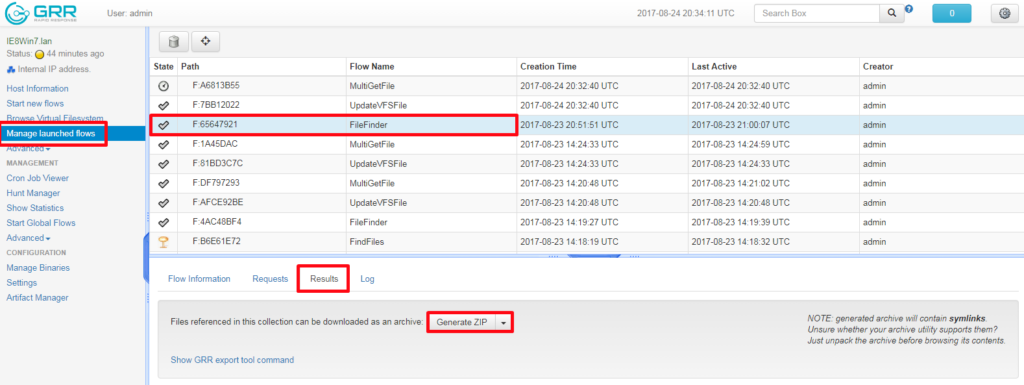Open the search help question mark icon
1024x385 pixels.
pyautogui.click(x=909, y=9)
